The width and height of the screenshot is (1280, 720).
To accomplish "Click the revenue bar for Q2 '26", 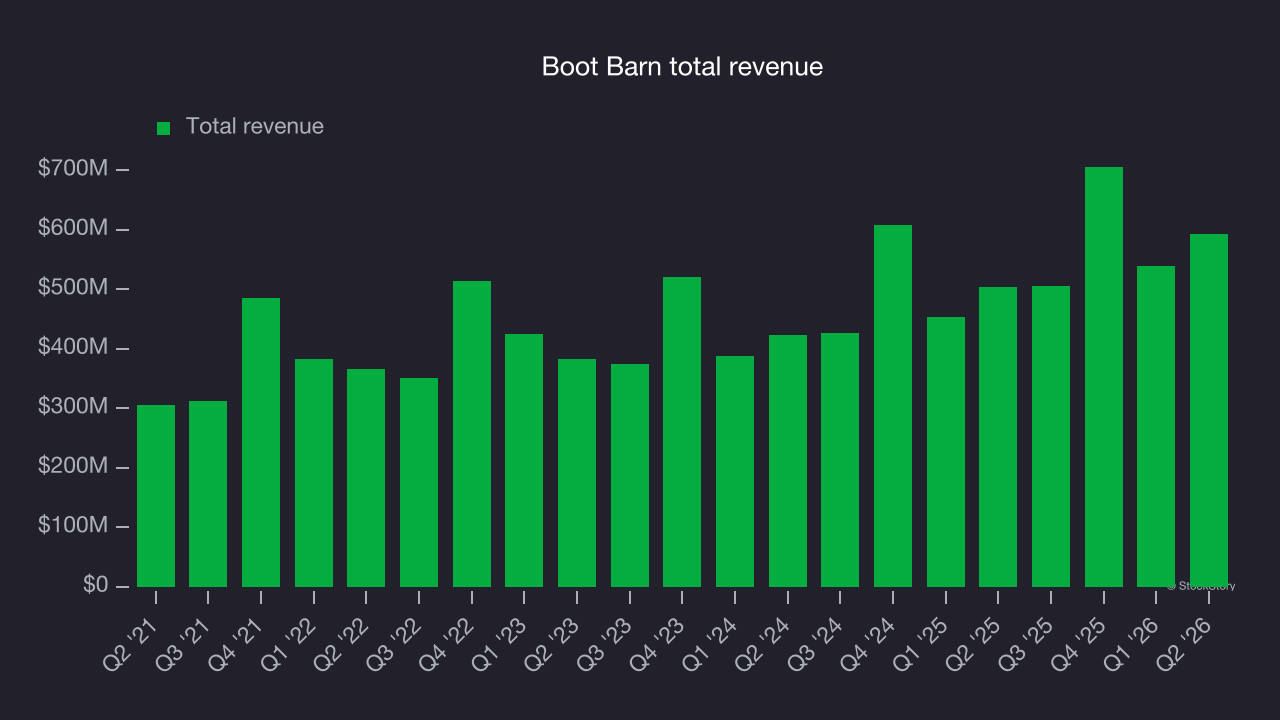I will click(x=1209, y=410).
